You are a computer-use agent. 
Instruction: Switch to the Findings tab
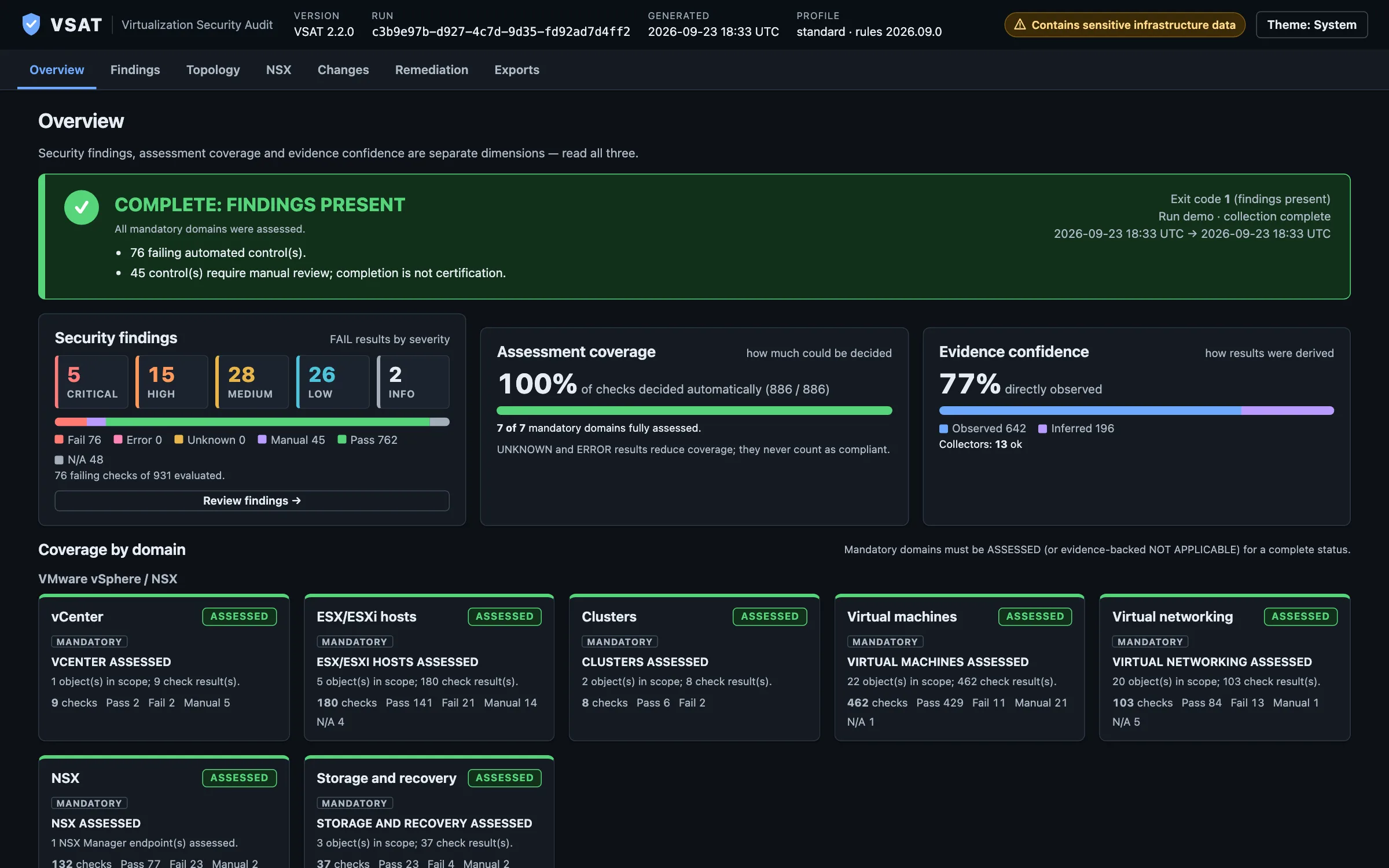[135, 69]
